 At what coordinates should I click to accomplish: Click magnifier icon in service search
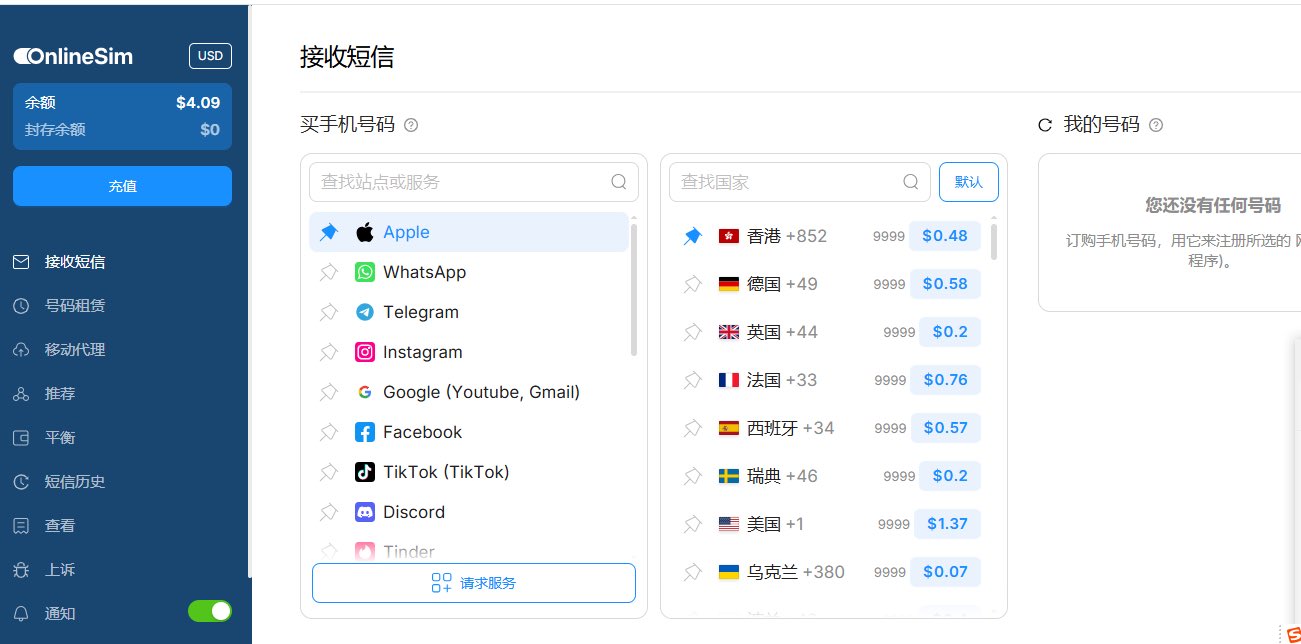coord(619,182)
